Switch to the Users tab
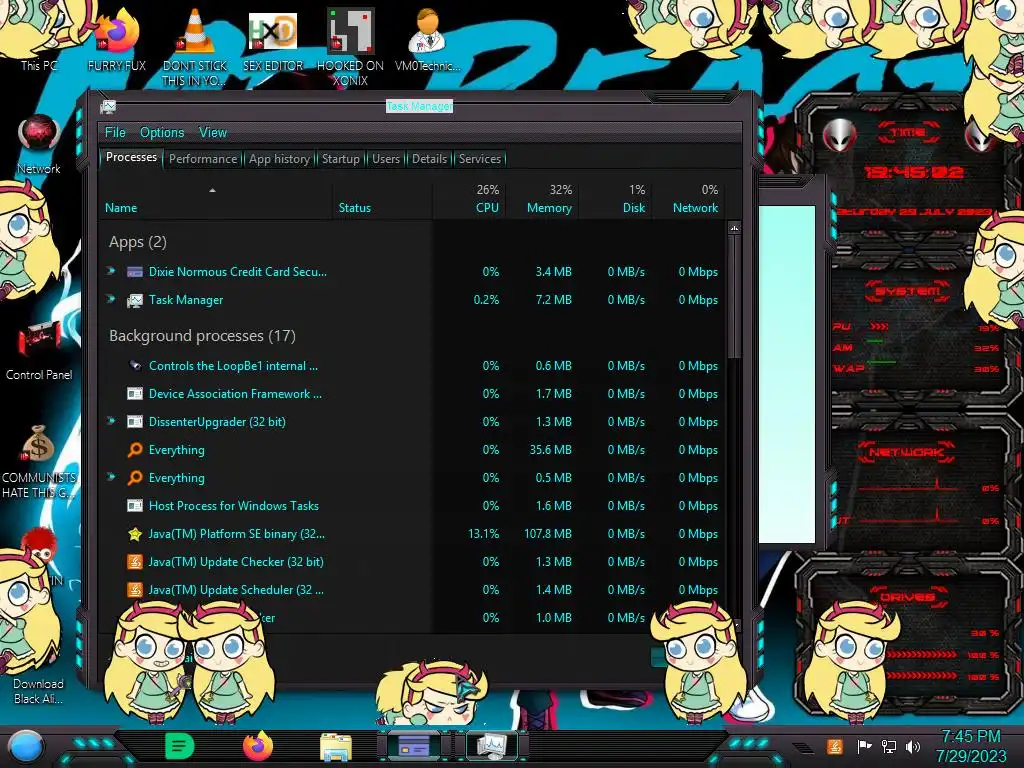 click(x=386, y=159)
